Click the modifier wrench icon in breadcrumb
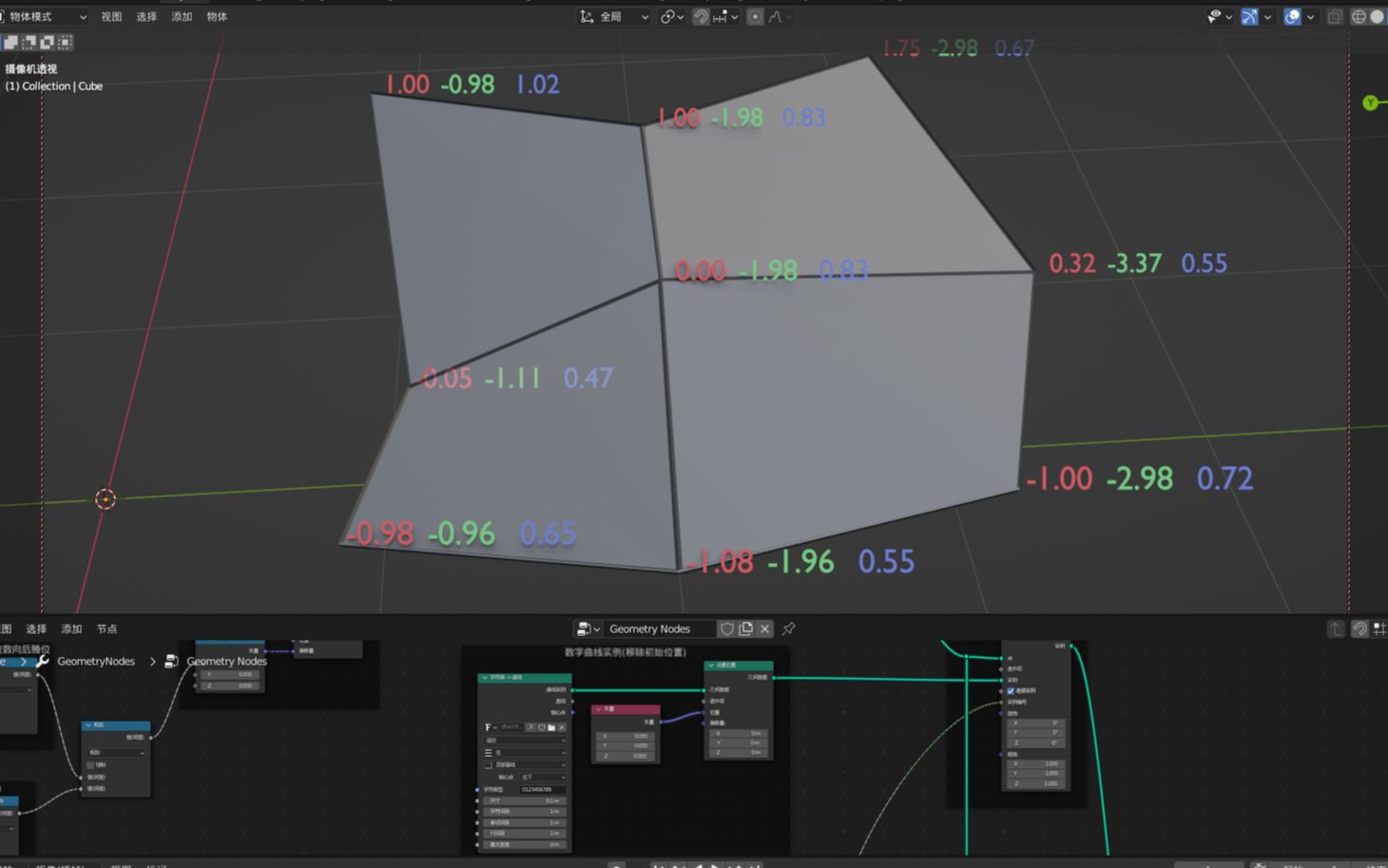1388x868 pixels. [43, 661]
